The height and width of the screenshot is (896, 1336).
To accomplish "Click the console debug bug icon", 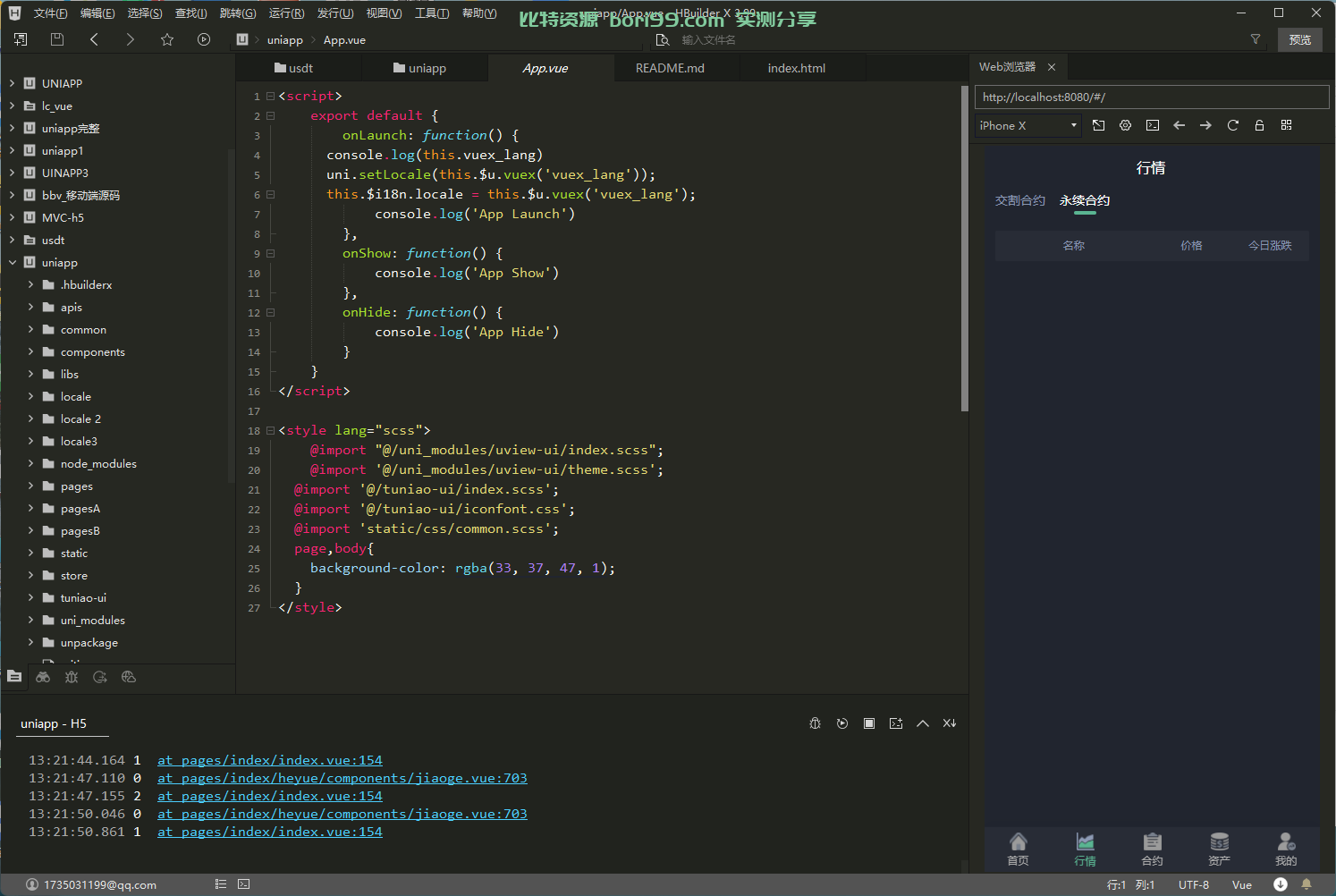I will (x=815, y=723).
